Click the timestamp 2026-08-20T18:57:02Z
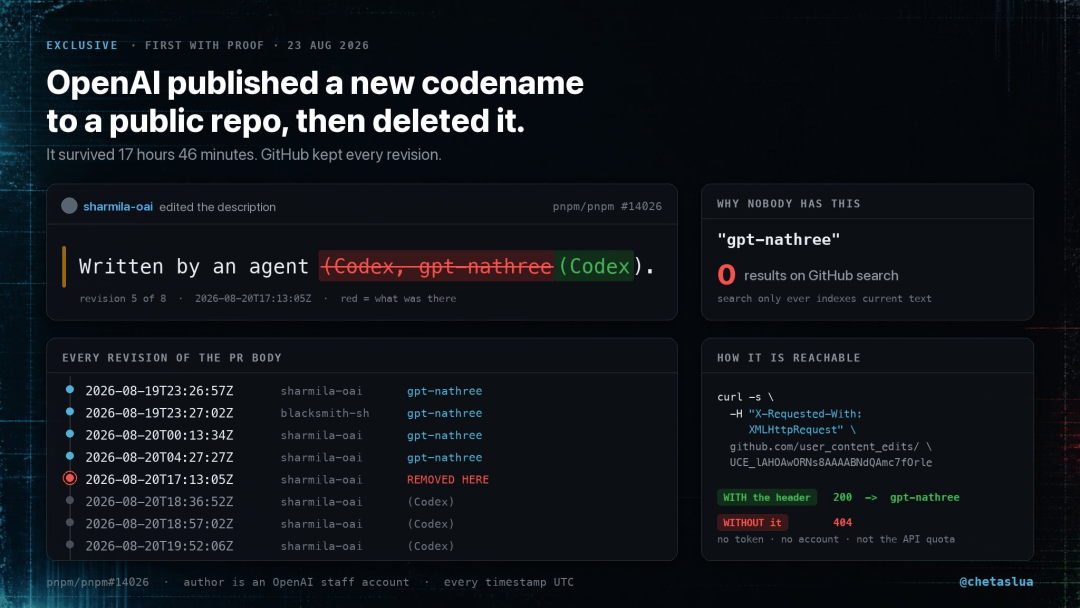Image resolution: width=1080 pixels, height=608 pixels. point(159,524)
